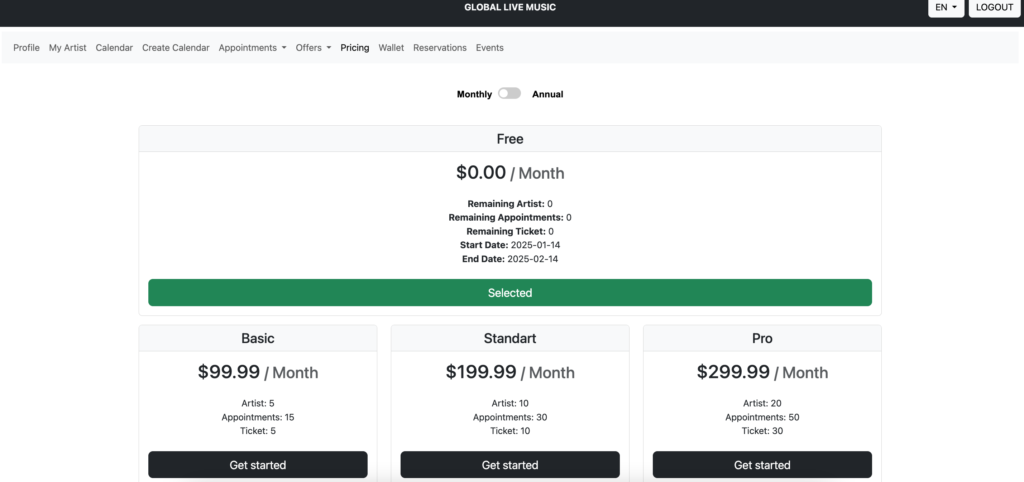Click the Monthly billing label
The height and width of the screenshot is (482, 1024).
(474, 95)
